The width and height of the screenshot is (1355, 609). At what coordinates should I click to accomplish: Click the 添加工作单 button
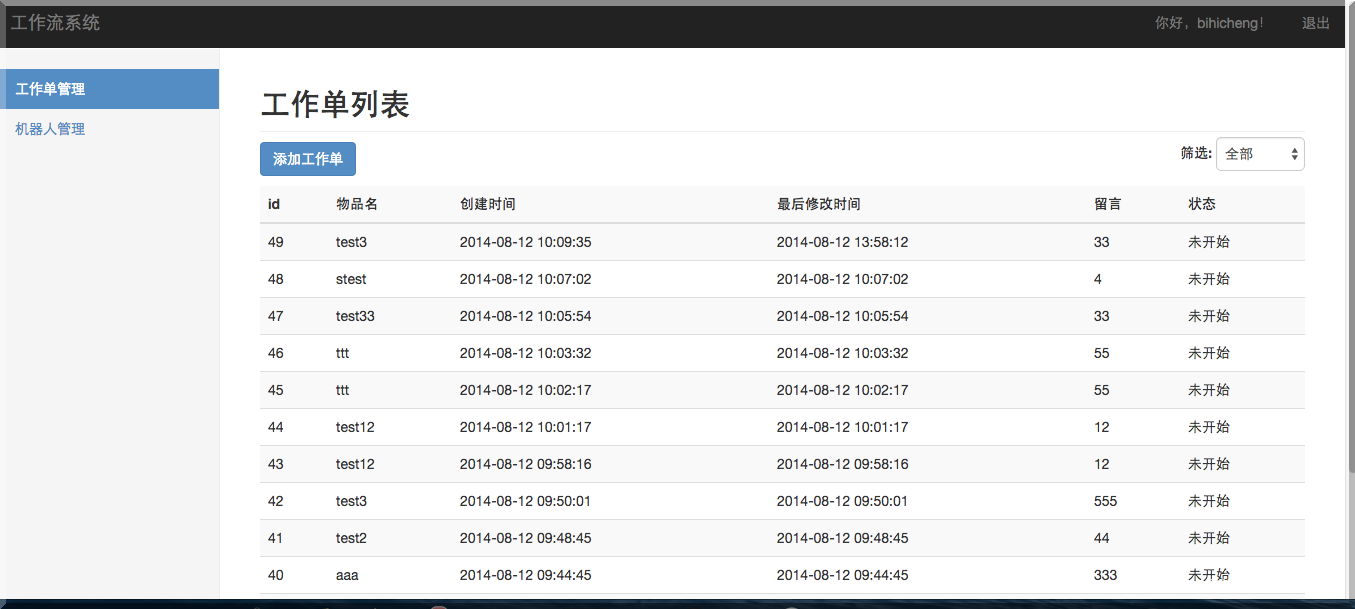307,158
